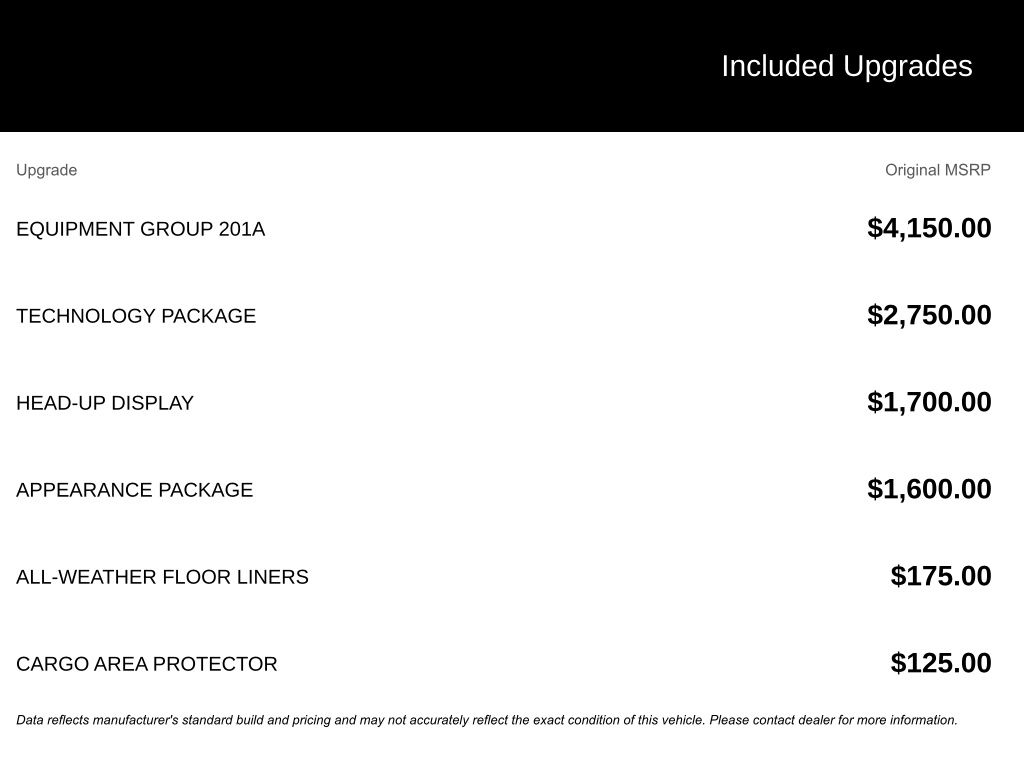Select the ALL-WEATHER FLOOR LINERS upgrade name
The width and height of the screenshot is (1024, 768).
tap(162, 577)
